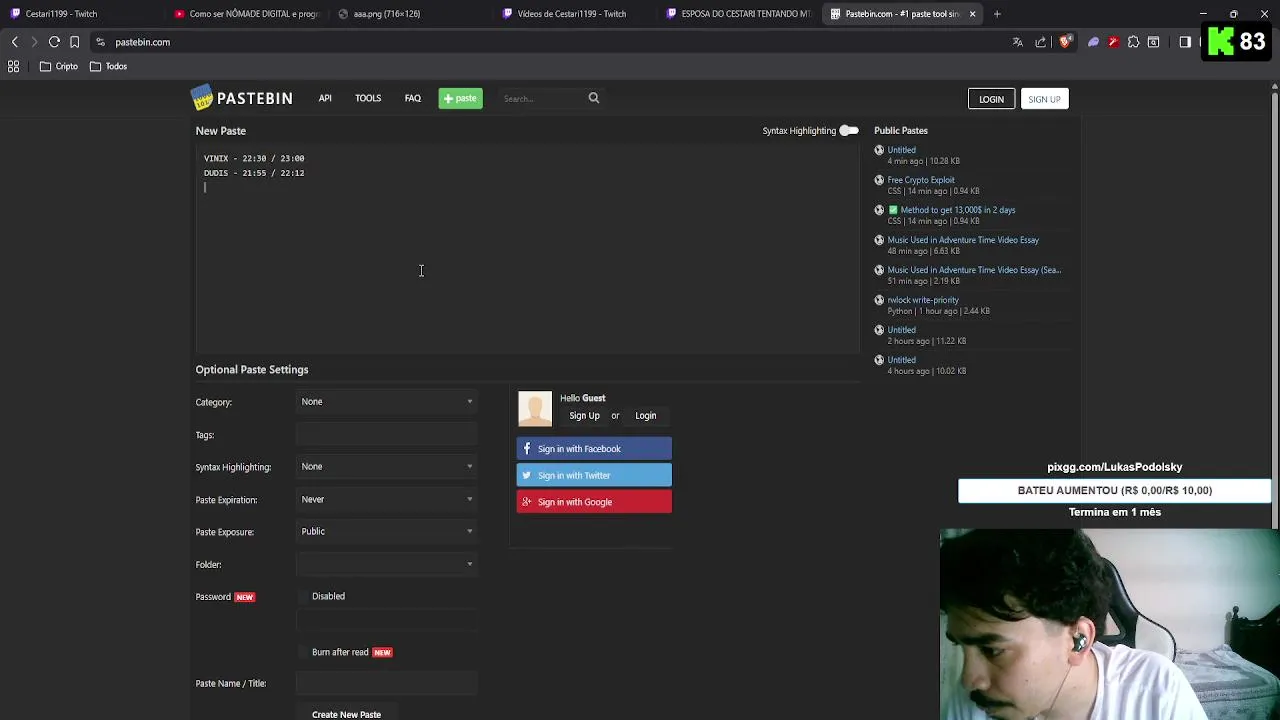Open the TOOLS menu item
1280x720 pixels.
(x=368, y=98)
